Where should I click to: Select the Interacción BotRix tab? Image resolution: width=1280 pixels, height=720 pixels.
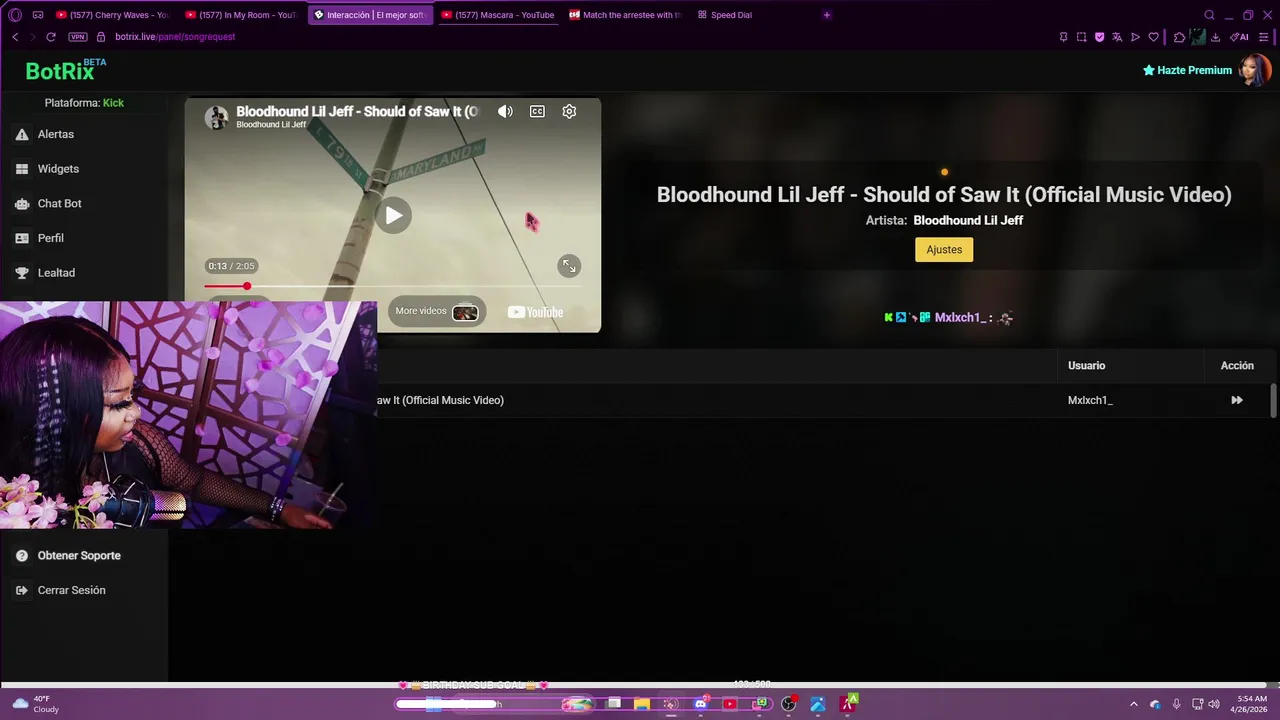click(x=370, y=15)
